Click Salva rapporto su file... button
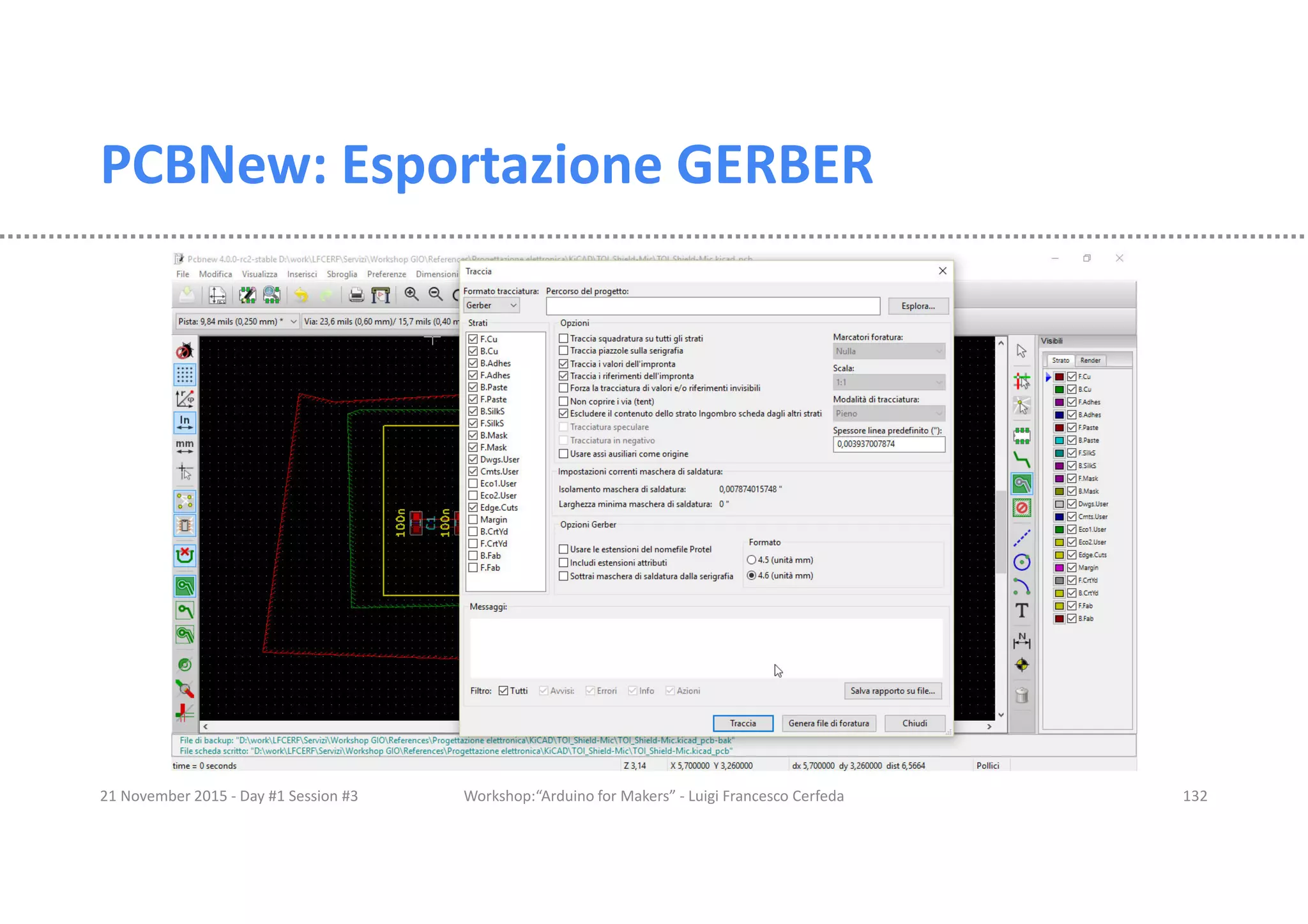1308x924 pixels. pyautogui.click(x=892, y=691)
